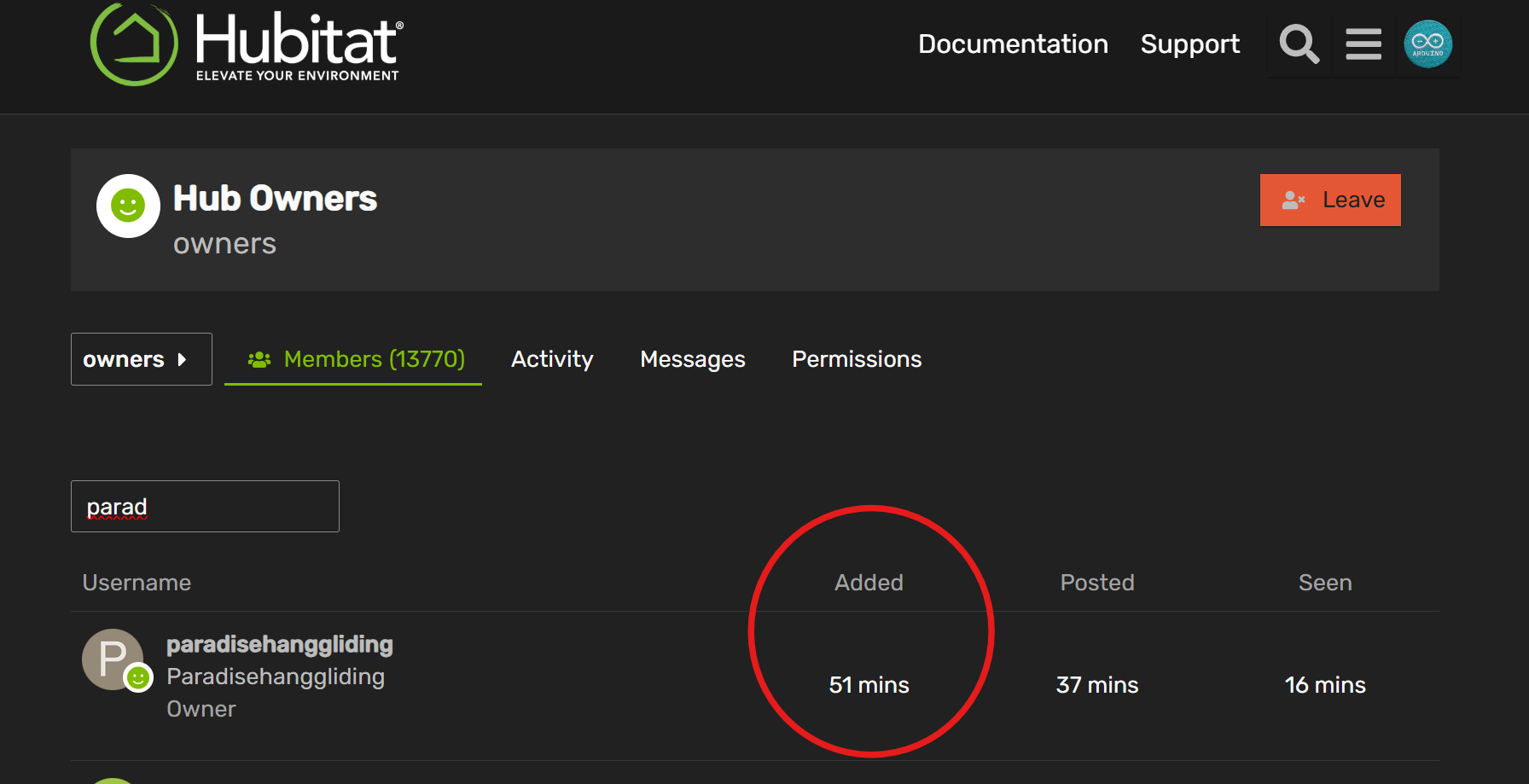Click the 'owners' group name under the title

[224, 244]
